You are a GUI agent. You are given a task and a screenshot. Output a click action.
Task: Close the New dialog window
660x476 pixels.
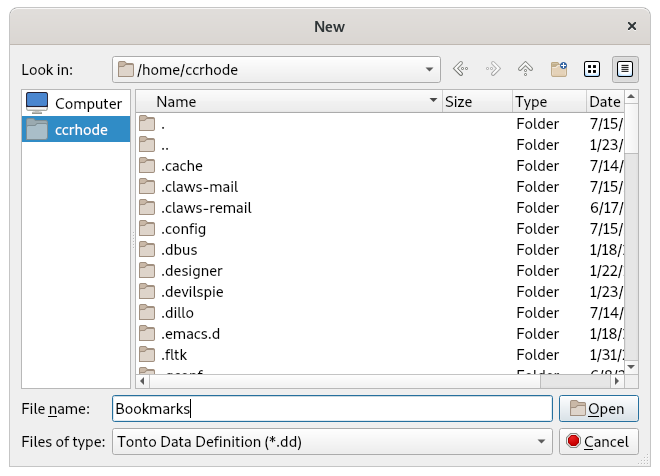coord(632,26)
